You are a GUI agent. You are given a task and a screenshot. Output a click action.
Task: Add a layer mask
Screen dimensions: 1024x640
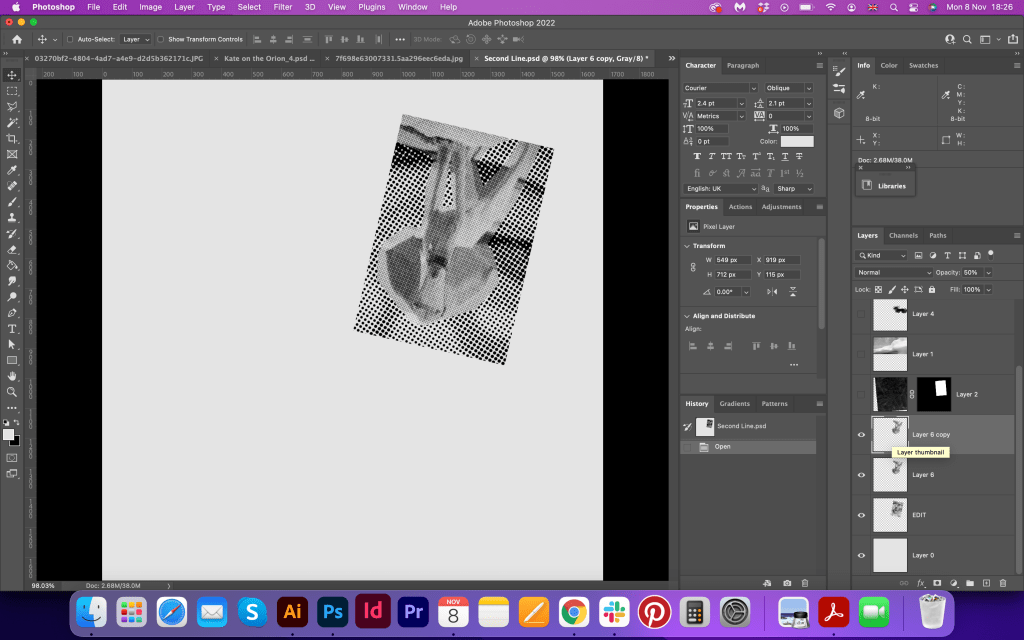coord(937,582)
